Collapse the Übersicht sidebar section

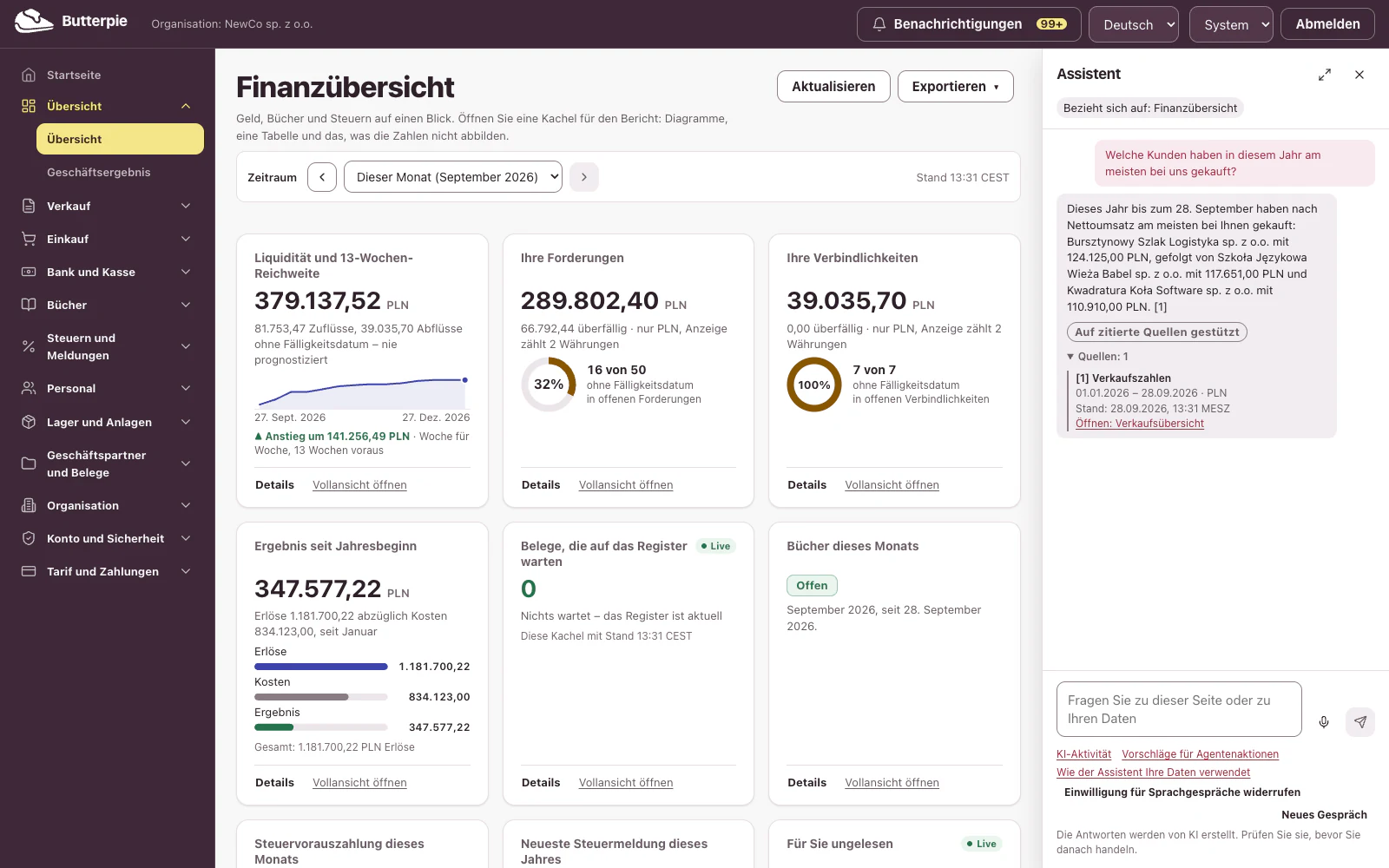click(x=186, y=106)
